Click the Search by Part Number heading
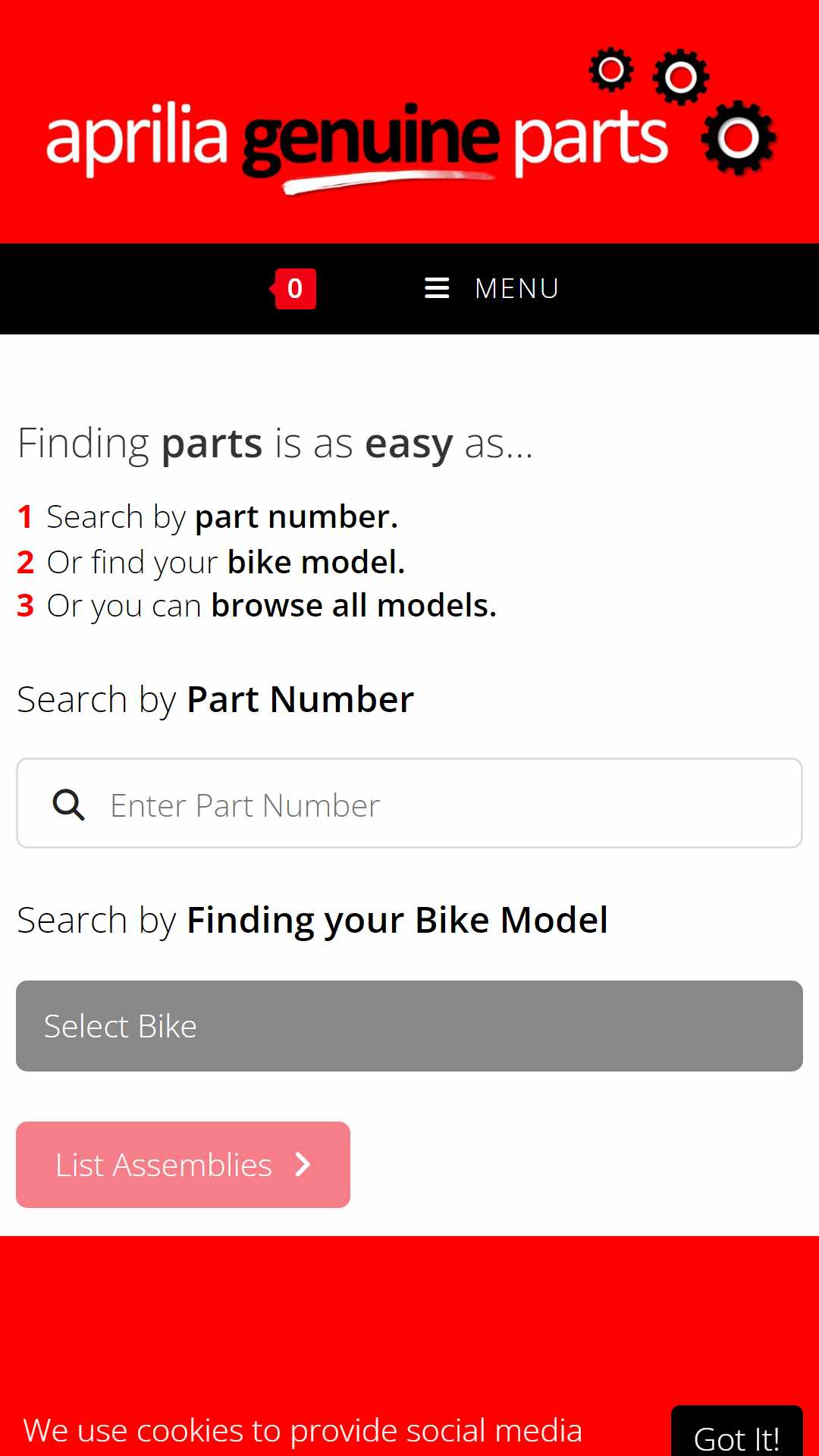The image size is (819, 1456). point(215,700)
